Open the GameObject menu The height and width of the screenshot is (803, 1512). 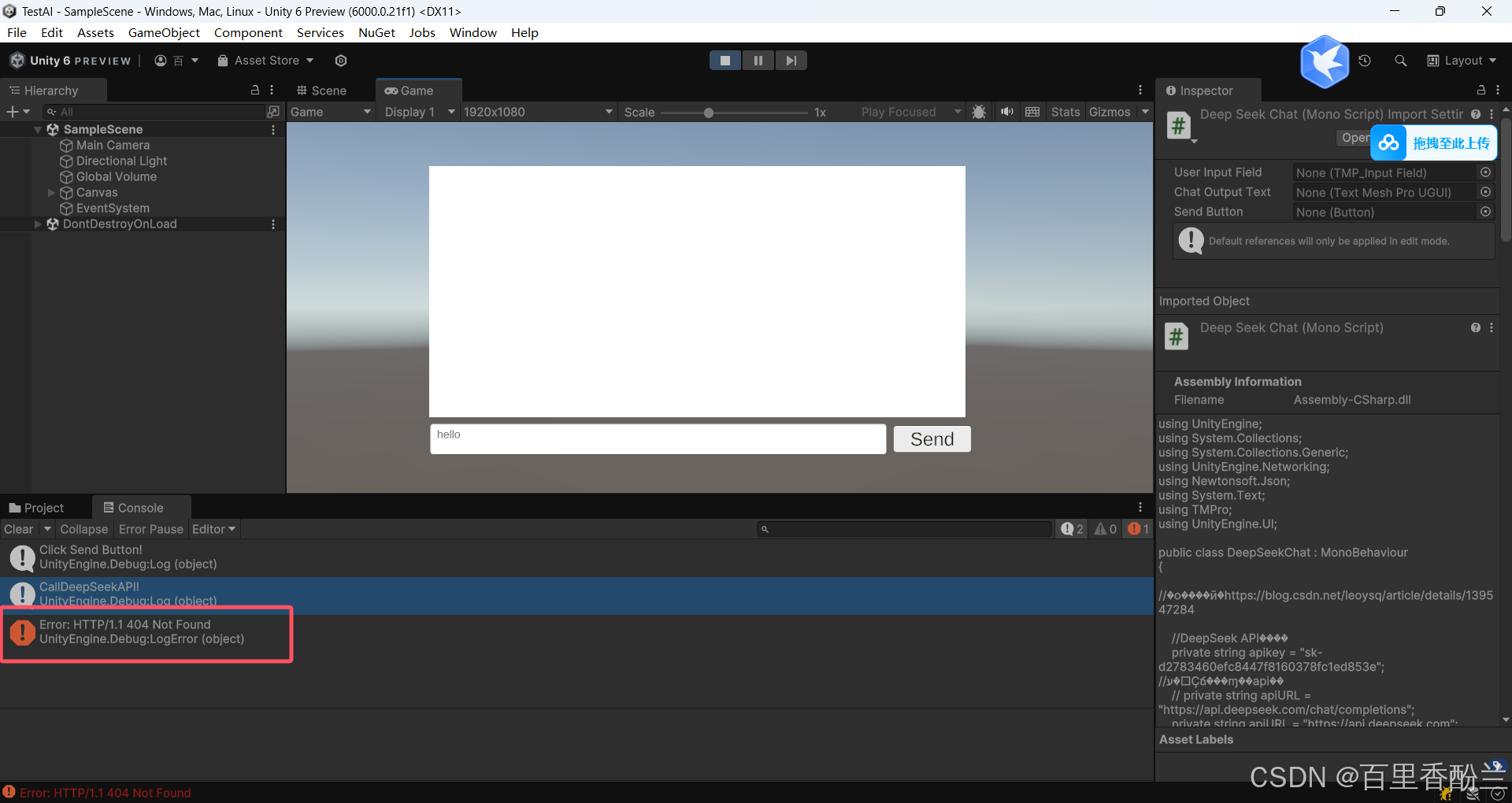pyautogui.click(x=164, y=32)
